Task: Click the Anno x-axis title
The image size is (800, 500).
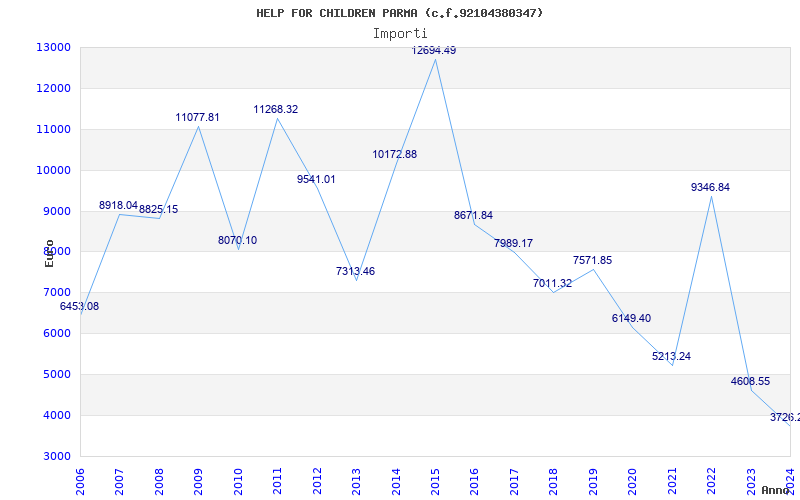Action: pyautogui.click(x=775, y=490)
